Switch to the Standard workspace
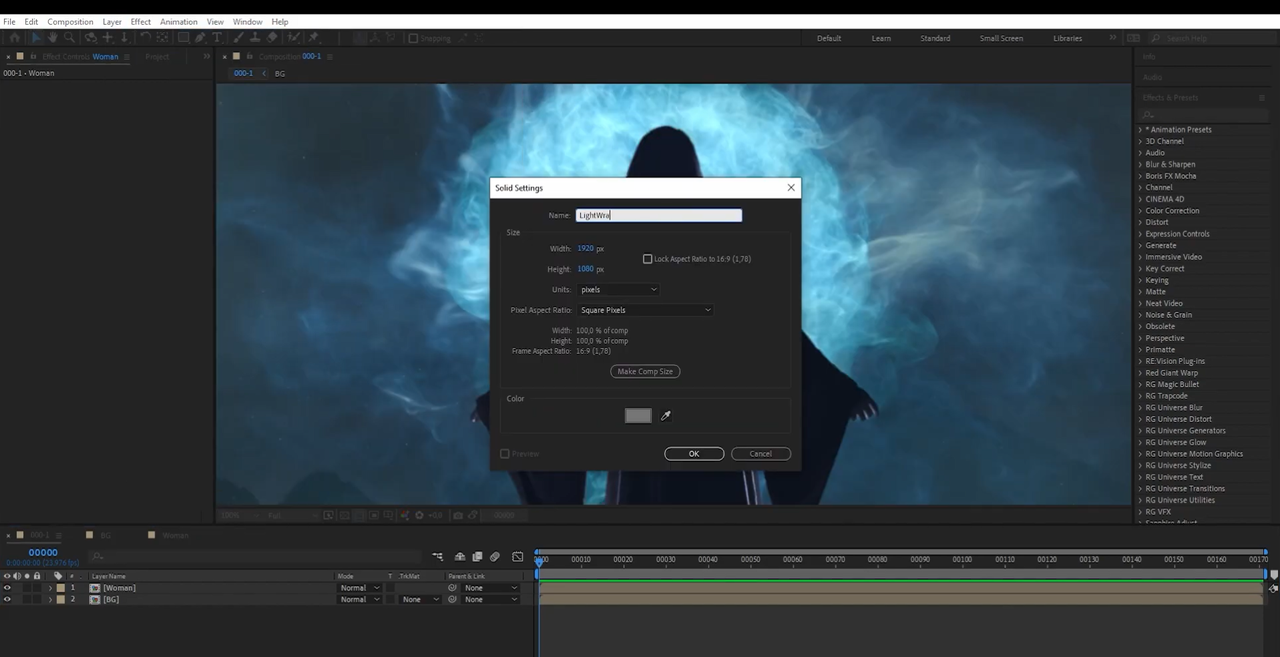1280x657 pixels. click(935, 38)
